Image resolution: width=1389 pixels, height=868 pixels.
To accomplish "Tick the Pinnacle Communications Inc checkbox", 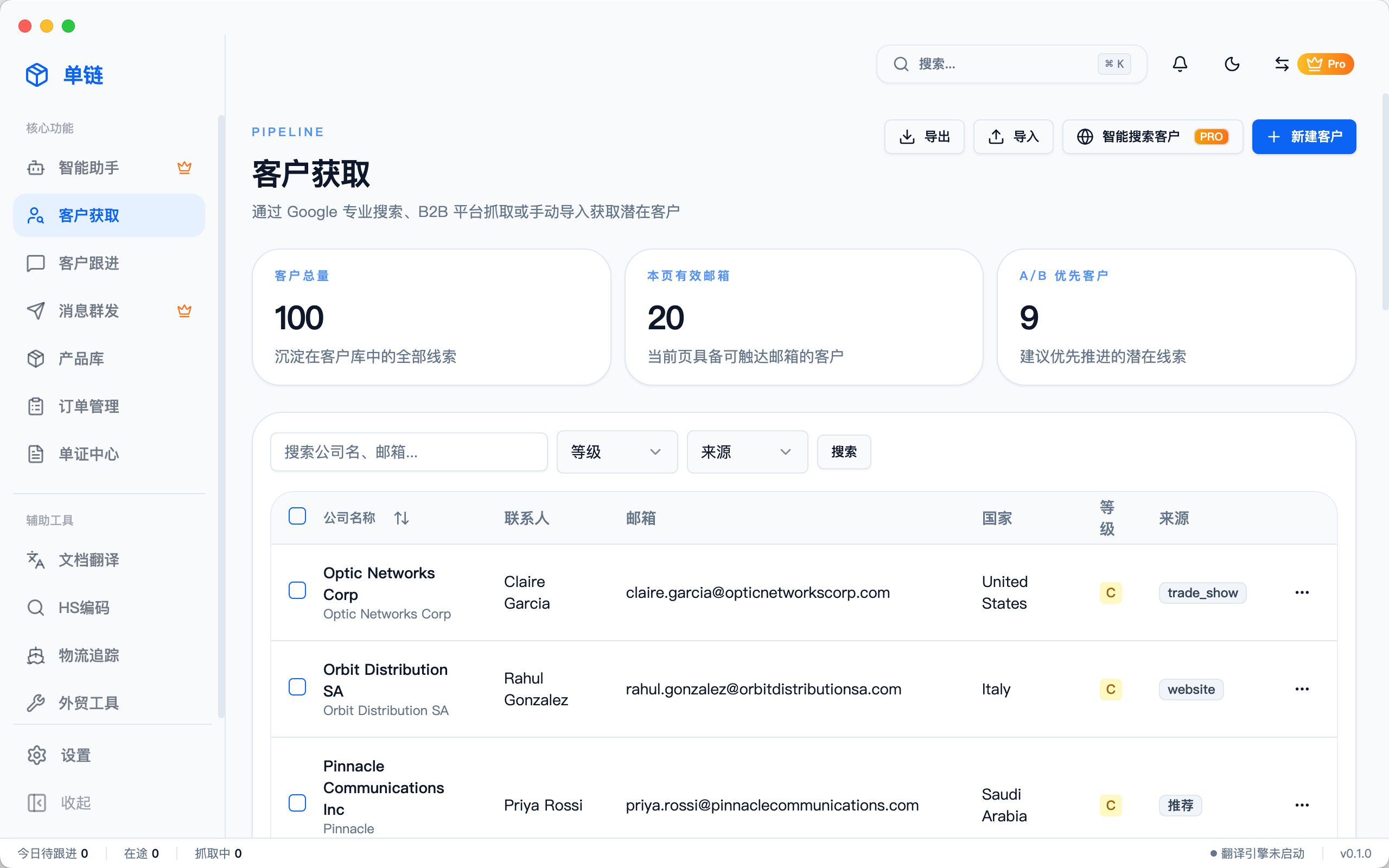I will tap(297, 802).
